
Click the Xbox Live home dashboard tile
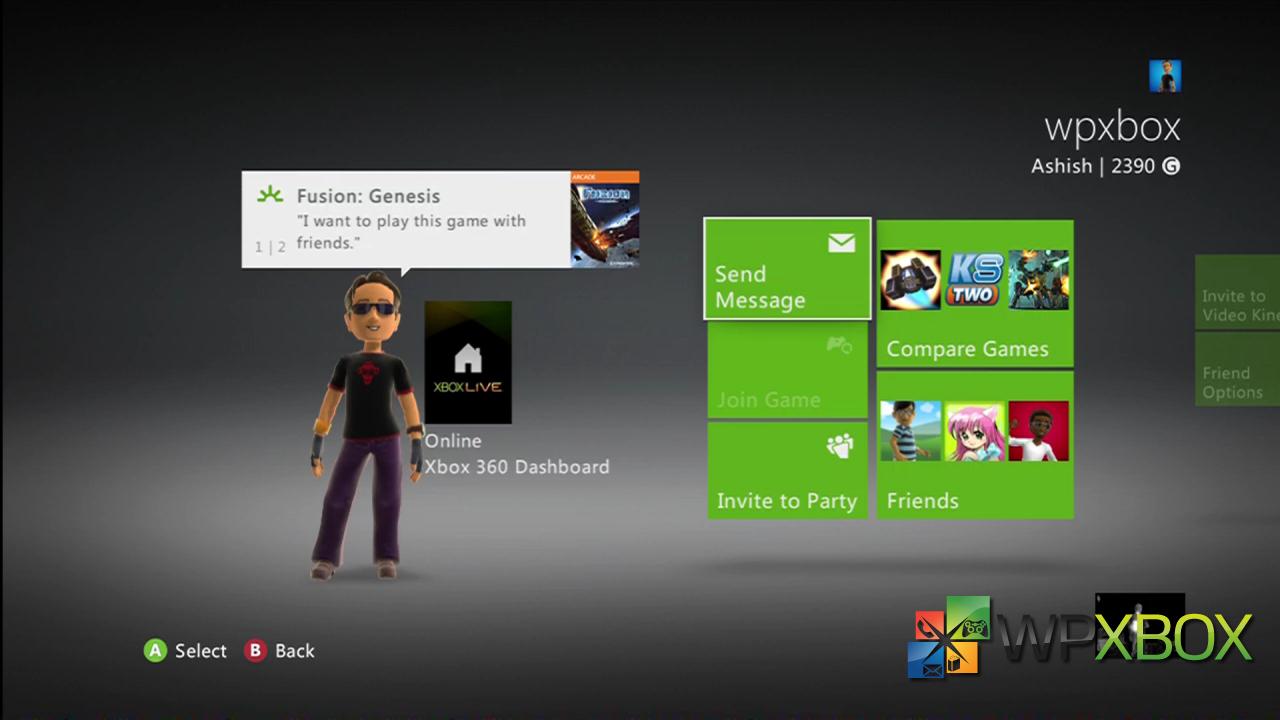coord(468,362)
